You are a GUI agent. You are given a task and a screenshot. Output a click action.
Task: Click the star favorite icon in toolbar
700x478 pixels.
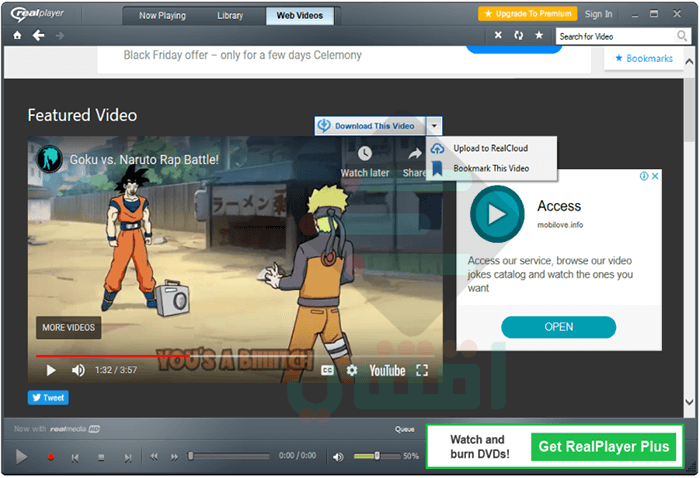coord(539,35)
